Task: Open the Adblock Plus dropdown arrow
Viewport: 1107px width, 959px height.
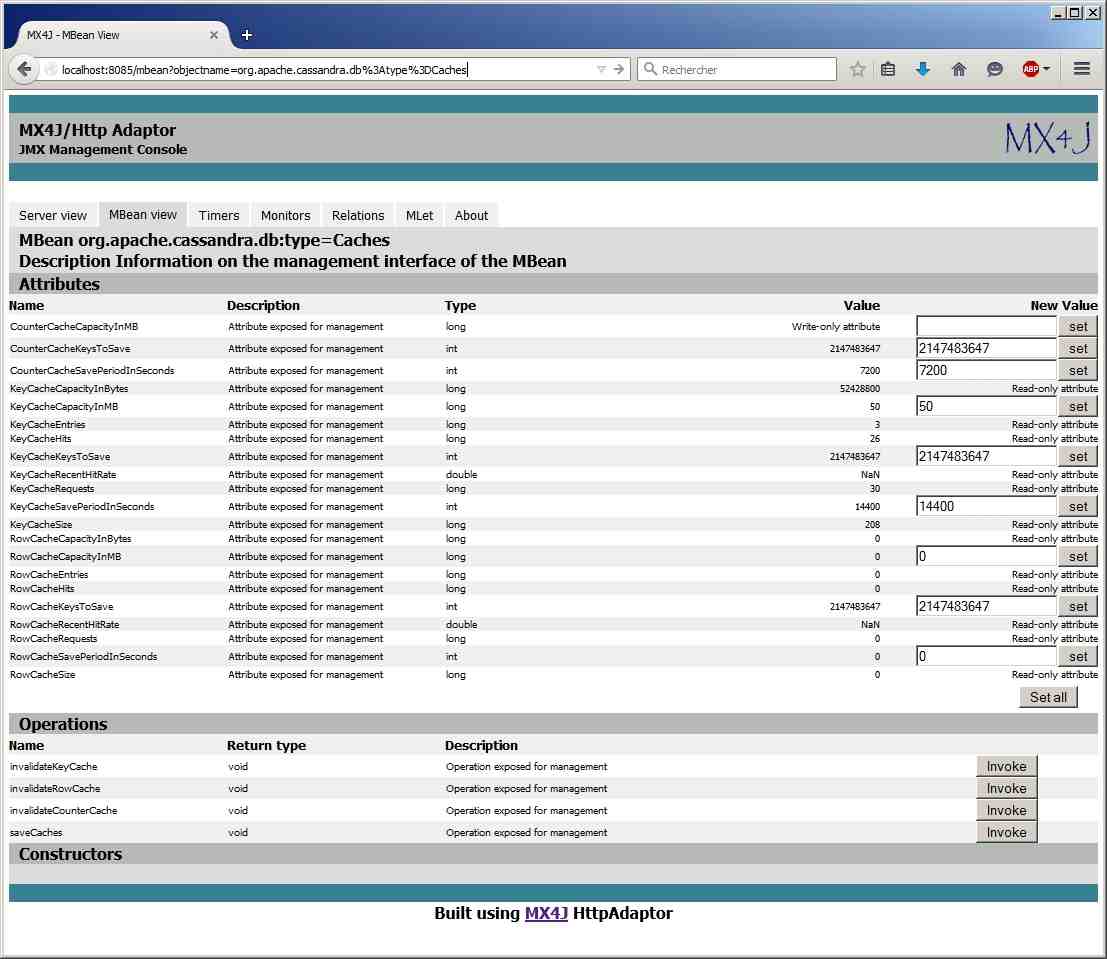Action: (x=1046, y=69)
